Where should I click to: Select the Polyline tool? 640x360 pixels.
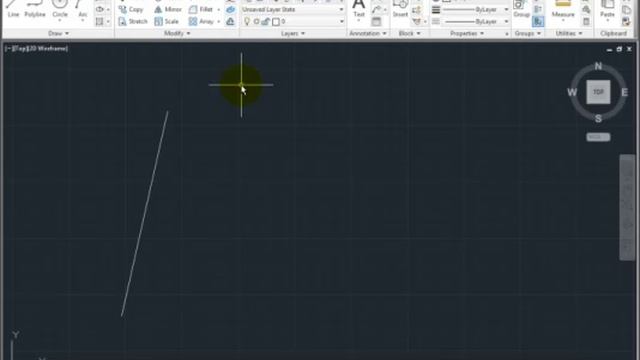(x=35, y=9)
